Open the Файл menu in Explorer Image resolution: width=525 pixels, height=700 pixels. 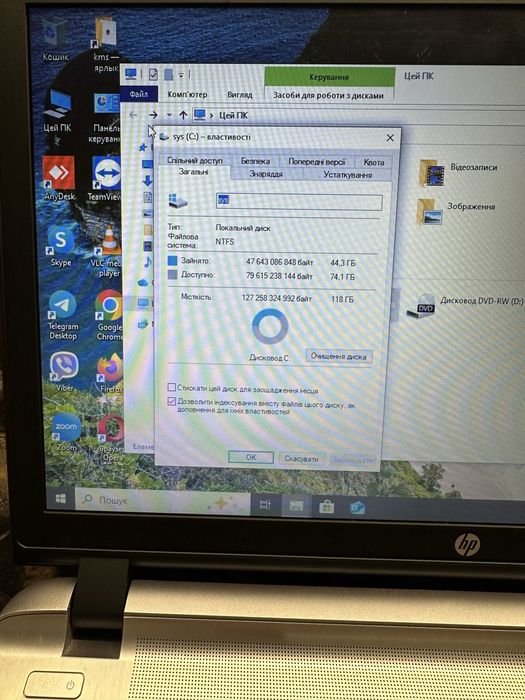click(139, 94)
